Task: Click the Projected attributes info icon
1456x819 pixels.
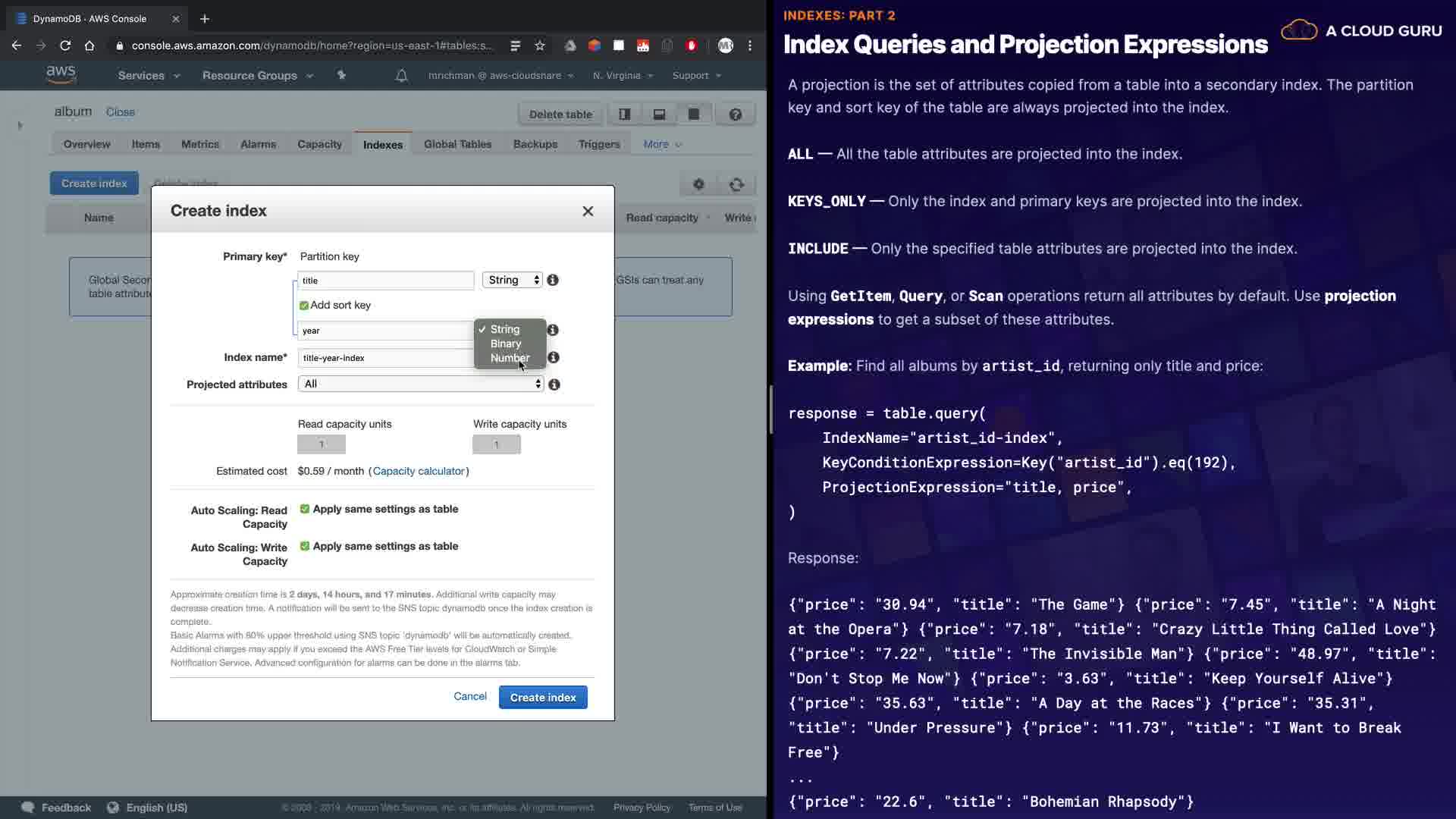Action: coord(554,384)
